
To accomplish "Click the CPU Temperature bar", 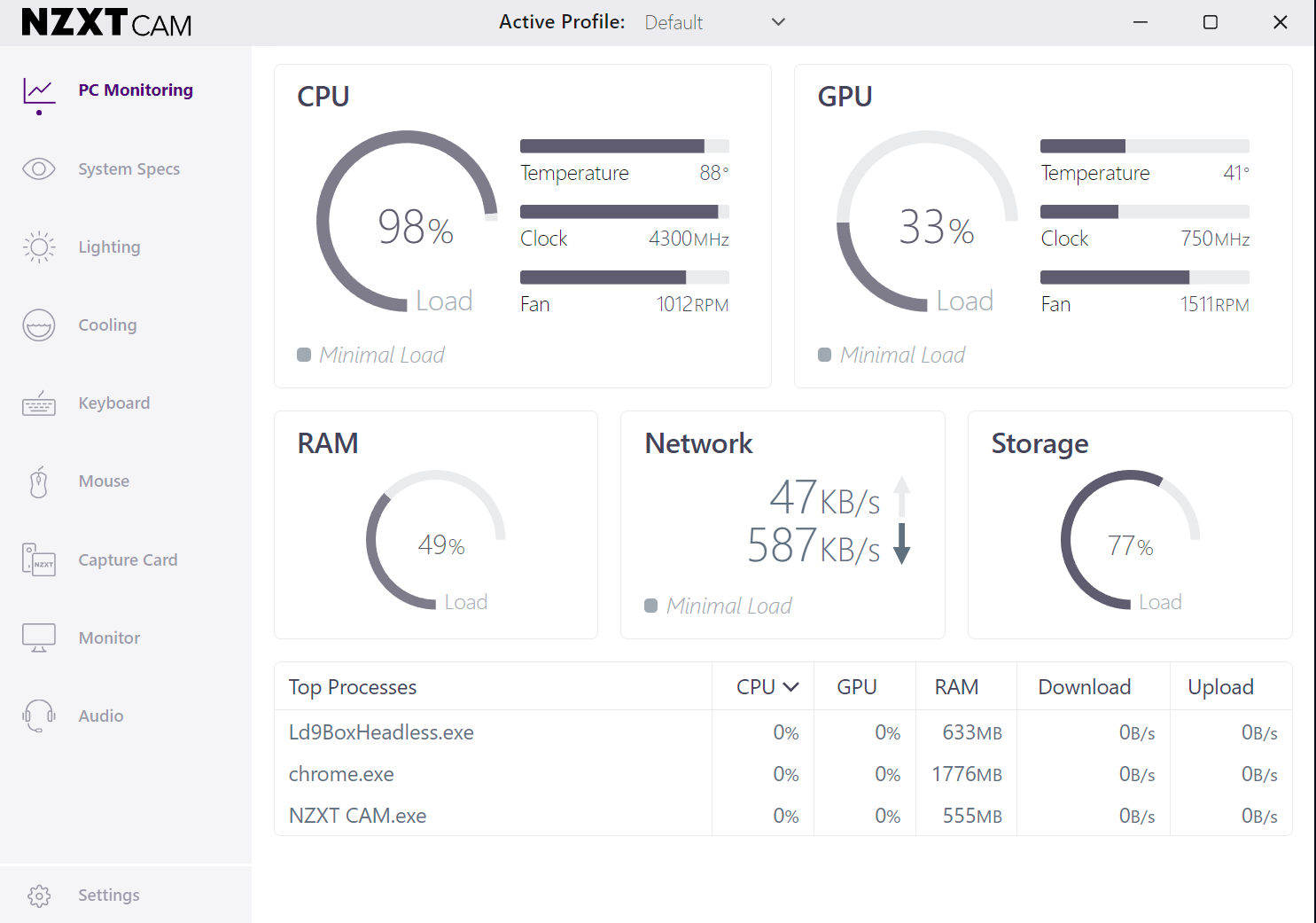I will 624,146.
